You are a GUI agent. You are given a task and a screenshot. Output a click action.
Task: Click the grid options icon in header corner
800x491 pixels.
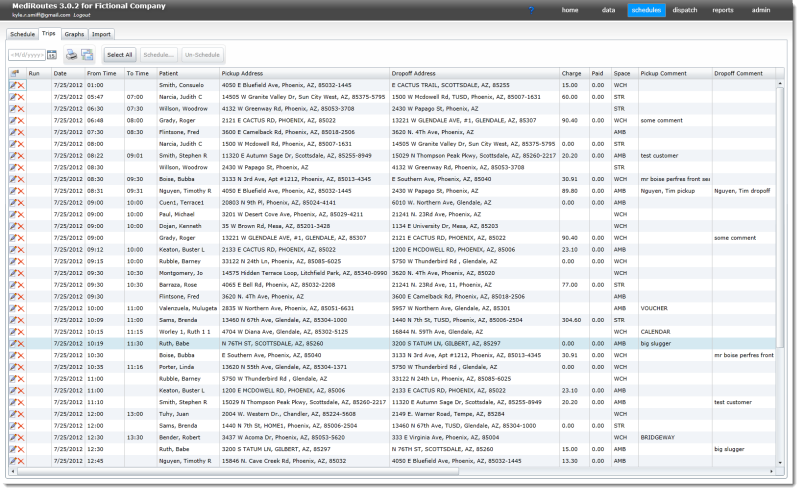pyautogui.click(x=14, y=74)
